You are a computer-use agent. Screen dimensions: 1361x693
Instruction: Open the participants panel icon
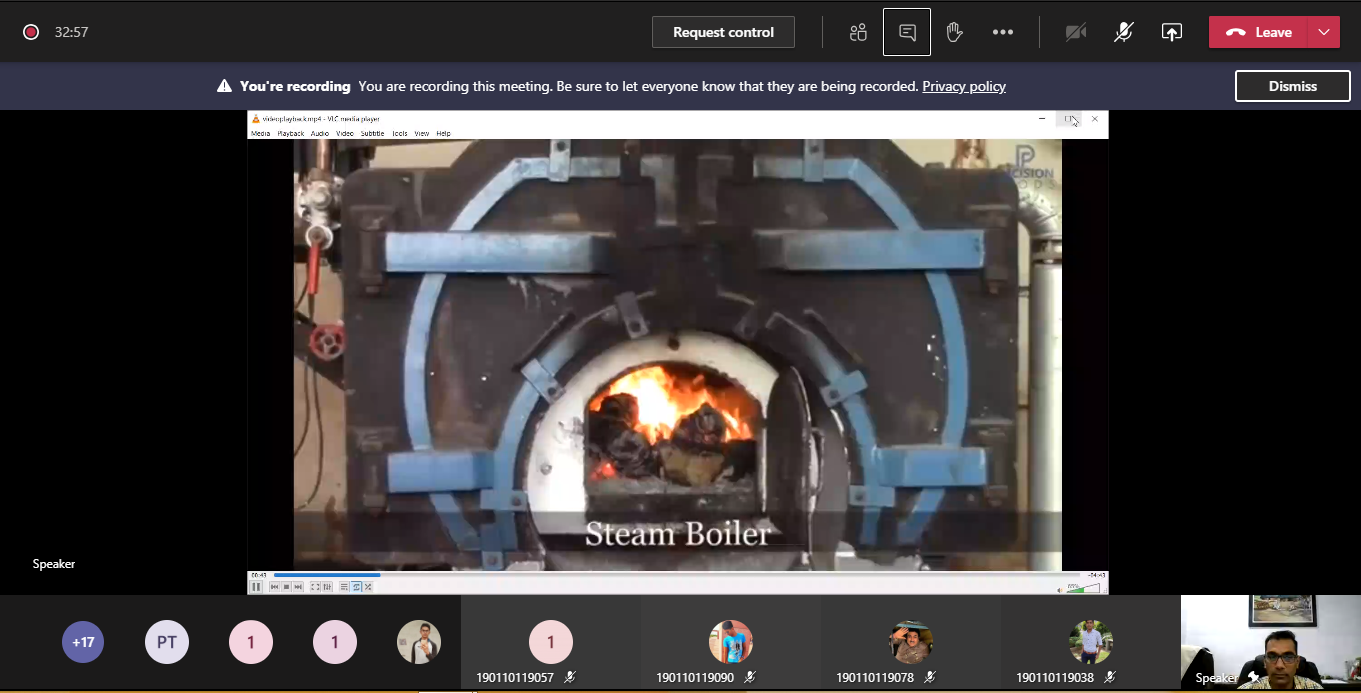858,32
